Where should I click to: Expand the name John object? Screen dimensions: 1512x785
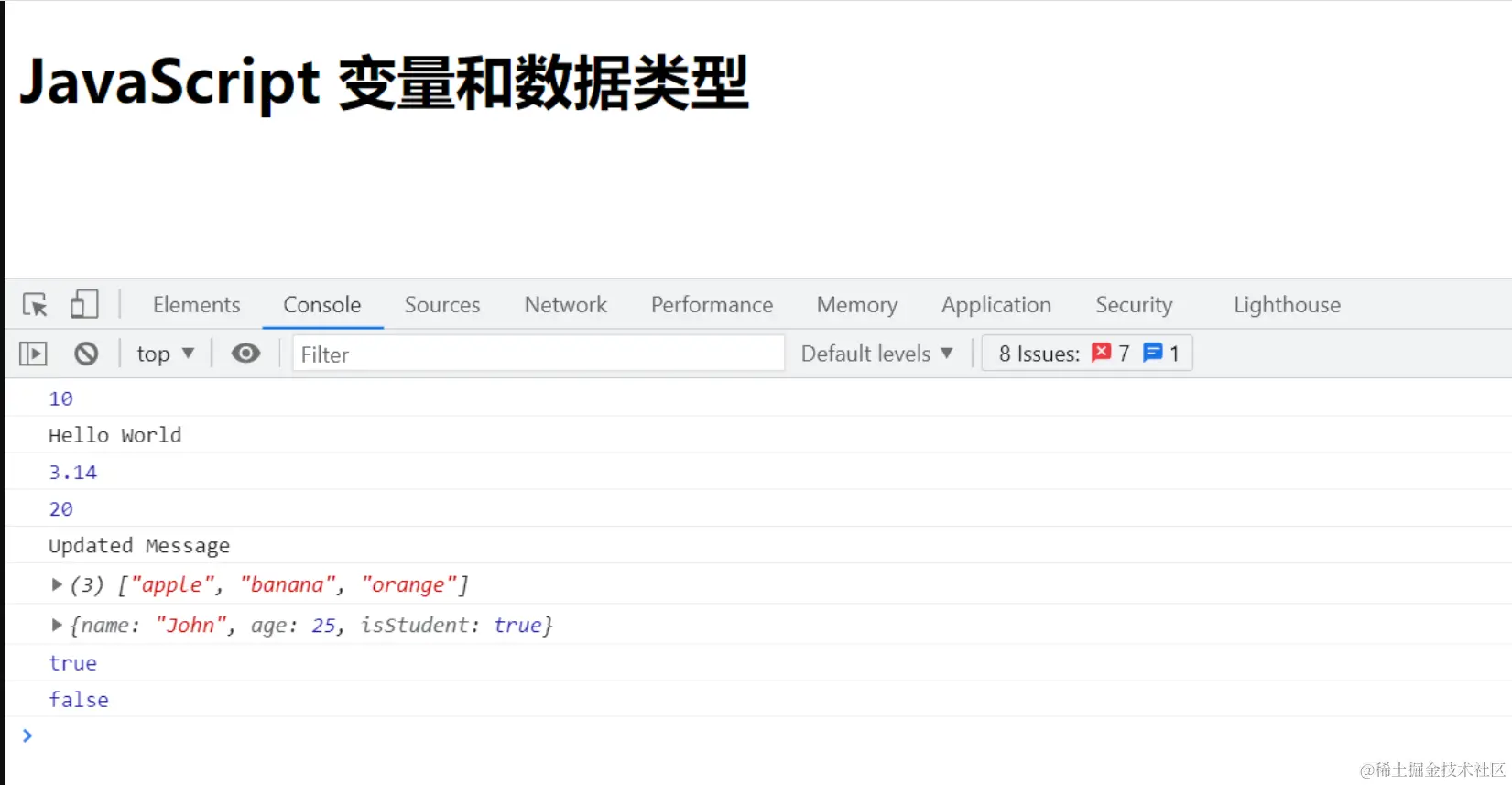[57, 625]
